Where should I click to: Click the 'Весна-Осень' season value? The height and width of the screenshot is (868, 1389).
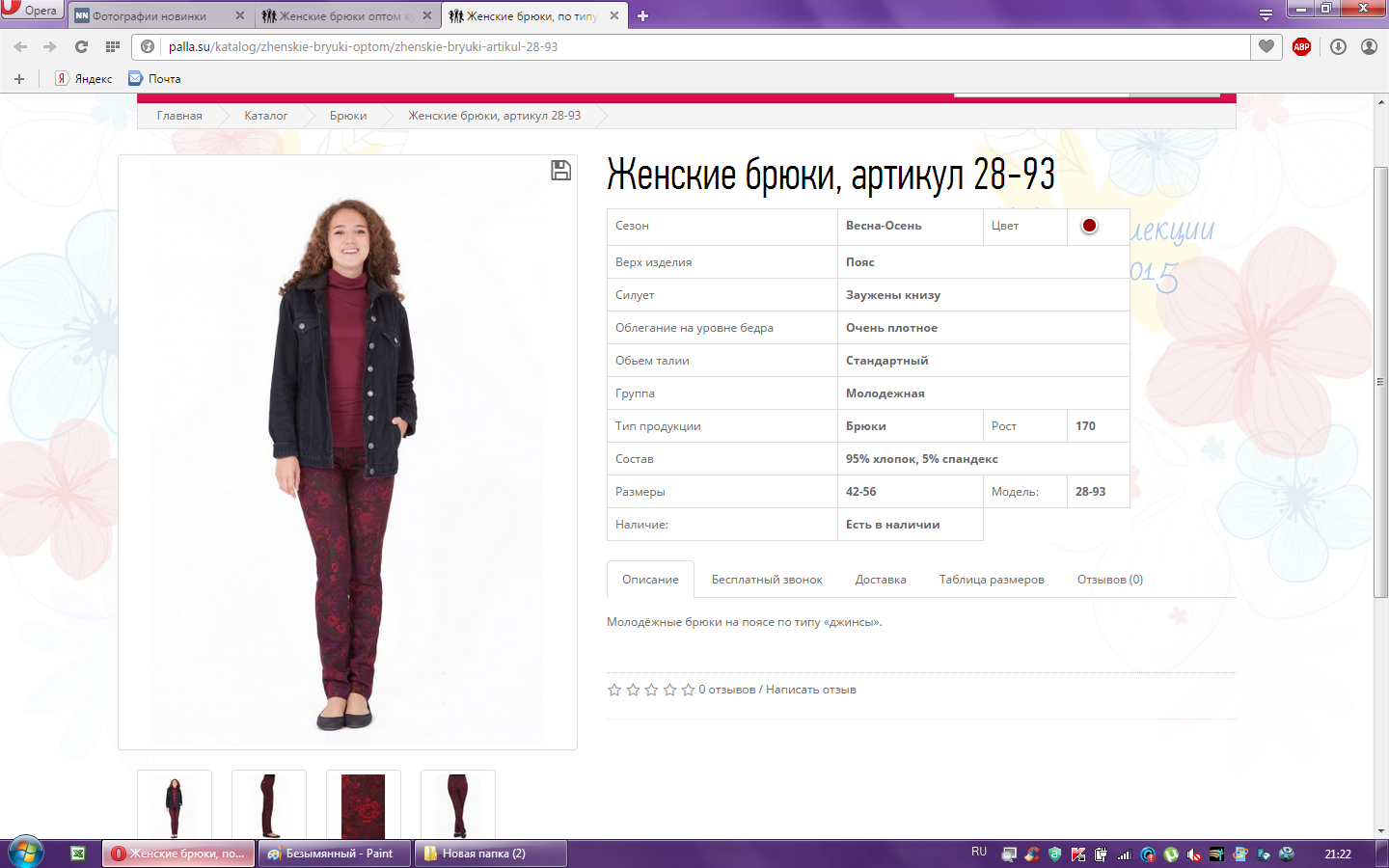(x=884, y=226)
